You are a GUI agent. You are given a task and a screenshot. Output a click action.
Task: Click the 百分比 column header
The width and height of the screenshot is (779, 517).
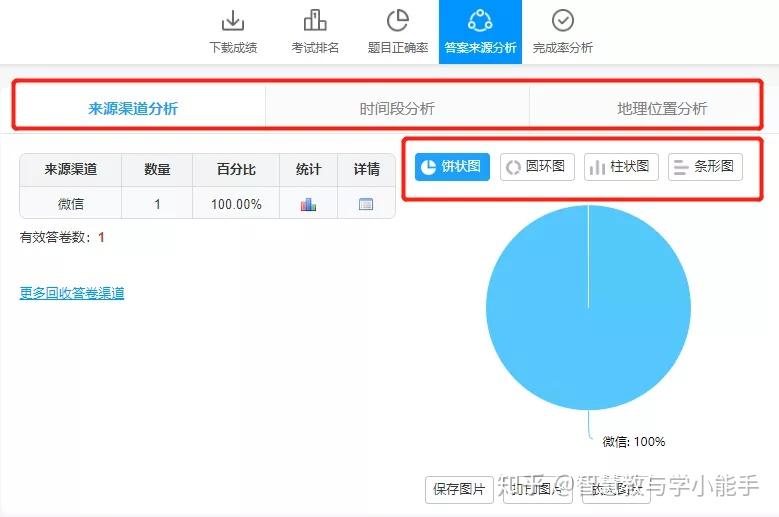[x=236, y=169]
